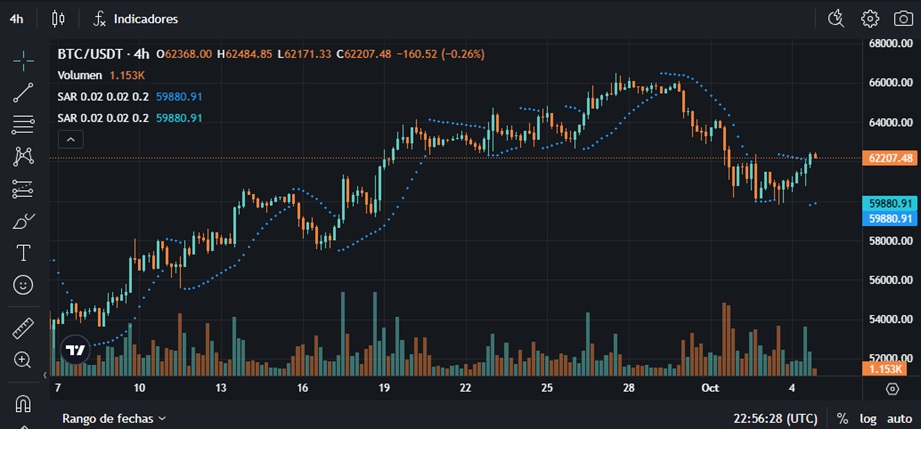Open the 22:56:28 (UTC) timezone menu
The image size is (921, 460).
(x=775, y=419)
